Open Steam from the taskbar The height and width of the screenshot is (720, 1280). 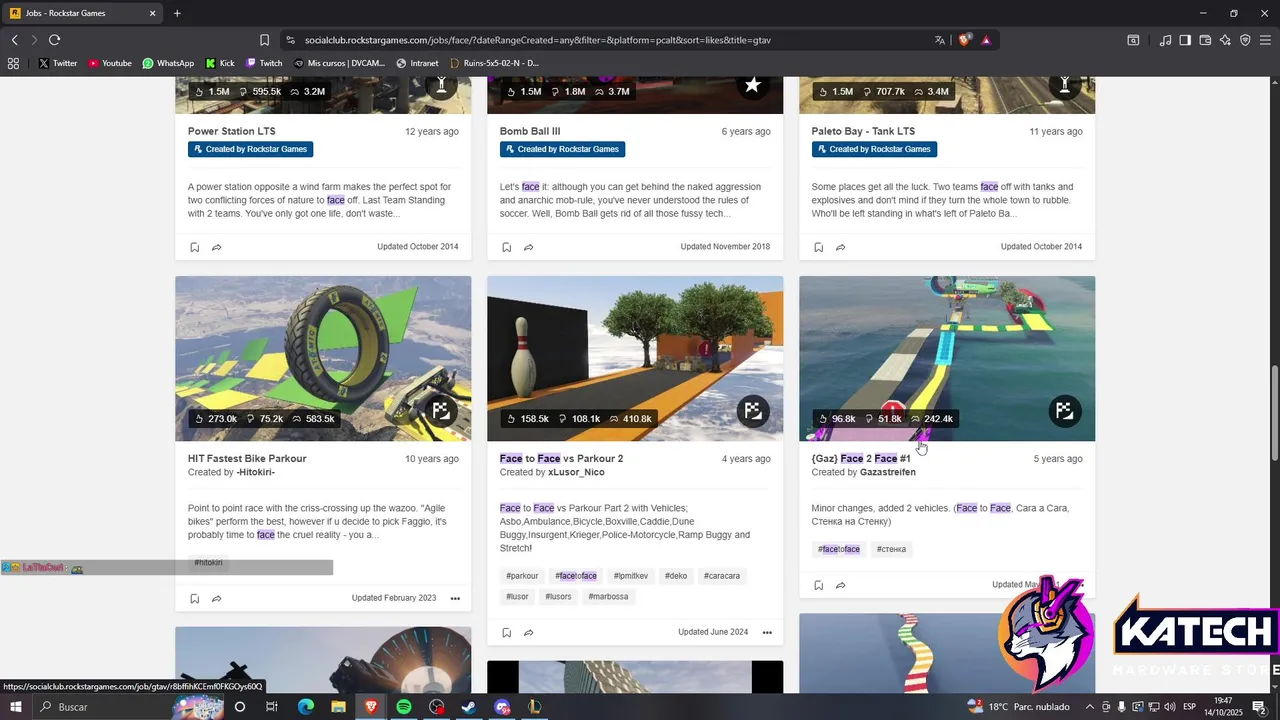point(469,707)
